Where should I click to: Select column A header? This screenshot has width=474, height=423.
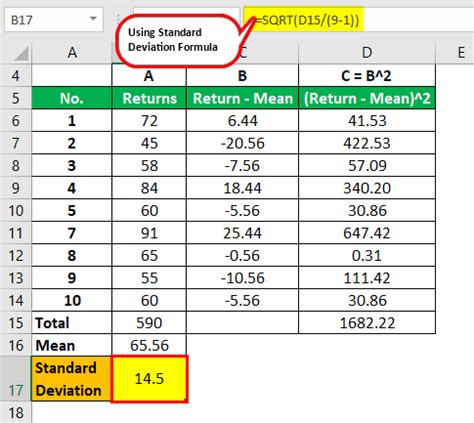coord(72,53)
